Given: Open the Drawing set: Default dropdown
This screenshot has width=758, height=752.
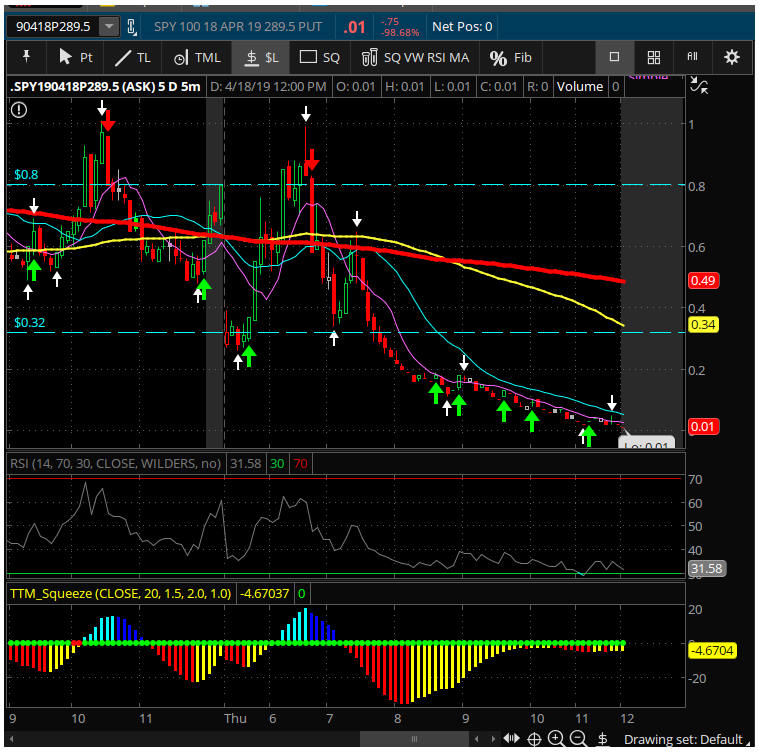Looking at the screenshot, I should pyautogui.click(x=688, y=740).
